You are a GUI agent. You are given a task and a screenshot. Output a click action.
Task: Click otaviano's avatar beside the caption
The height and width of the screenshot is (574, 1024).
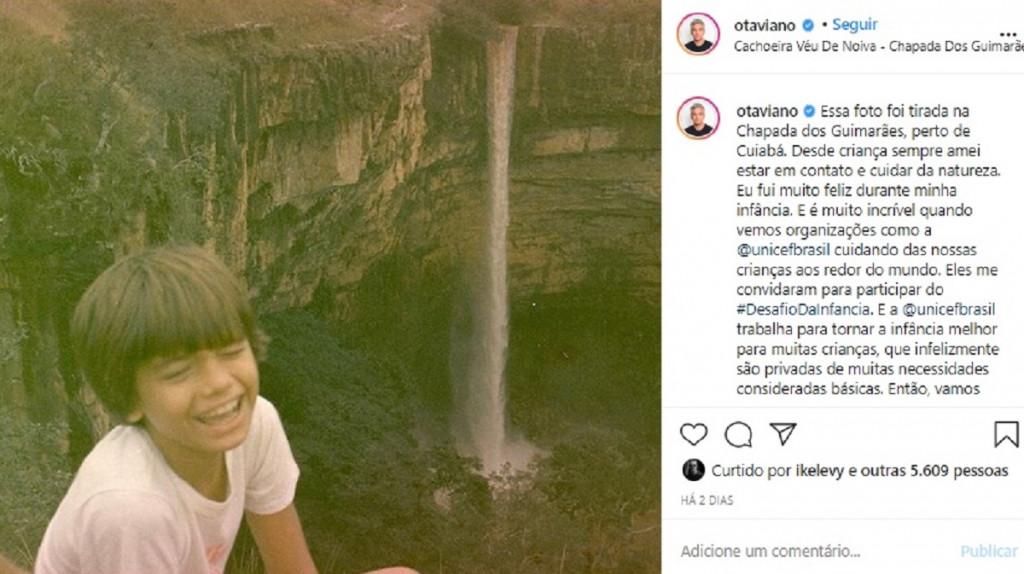coord(697,118)
